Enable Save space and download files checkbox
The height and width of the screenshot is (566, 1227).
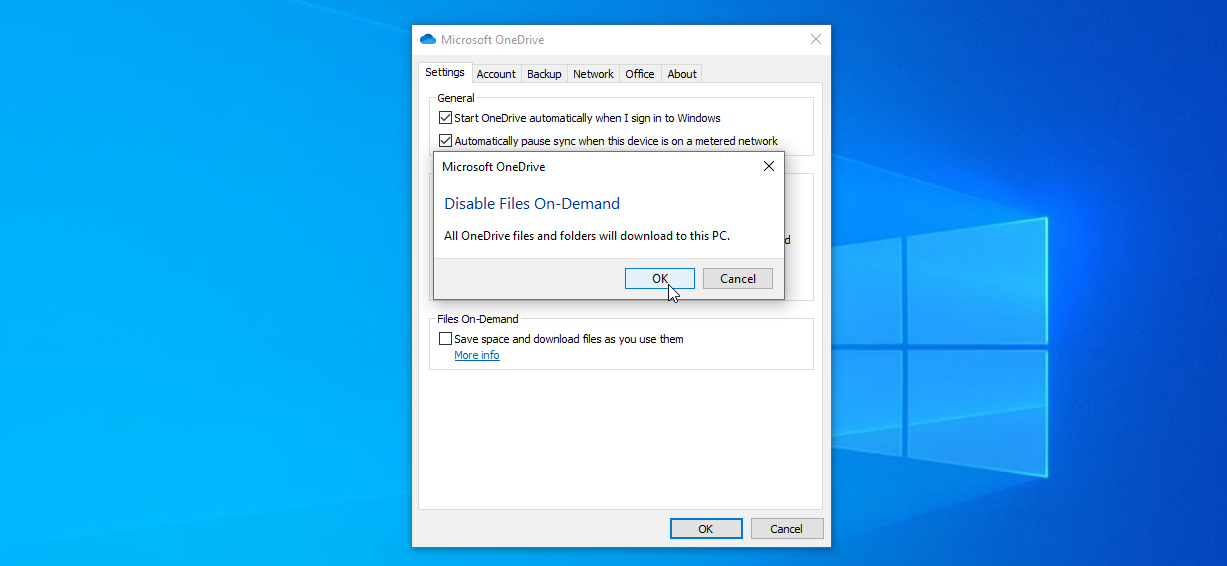[x=446, y=339]
